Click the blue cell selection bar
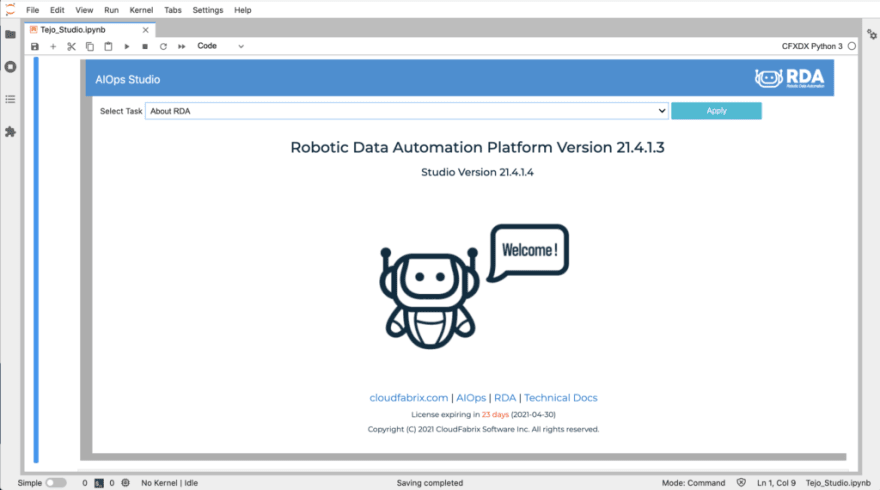The height and width of the screenshot is (490, 880). [x=36, y=260]
